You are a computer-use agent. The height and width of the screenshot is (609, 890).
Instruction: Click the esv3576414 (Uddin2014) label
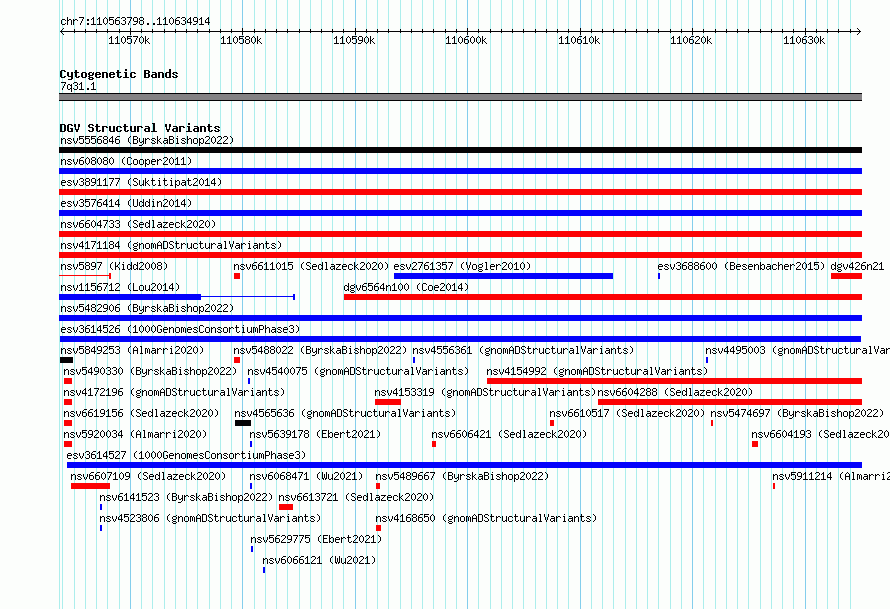pyautogui.click(x=126, y=203)
